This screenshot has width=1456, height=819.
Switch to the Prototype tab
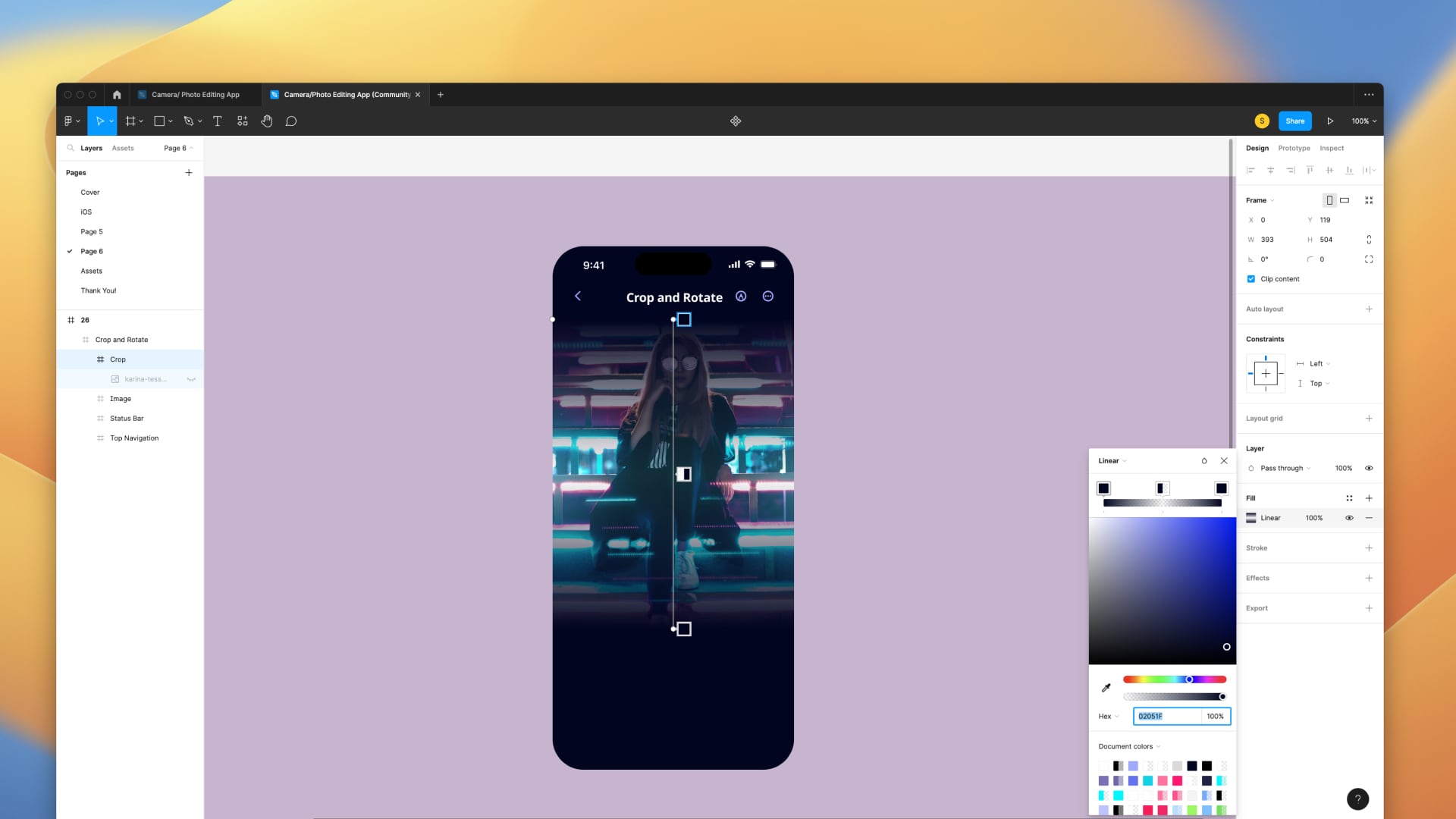coord(1294,148)
